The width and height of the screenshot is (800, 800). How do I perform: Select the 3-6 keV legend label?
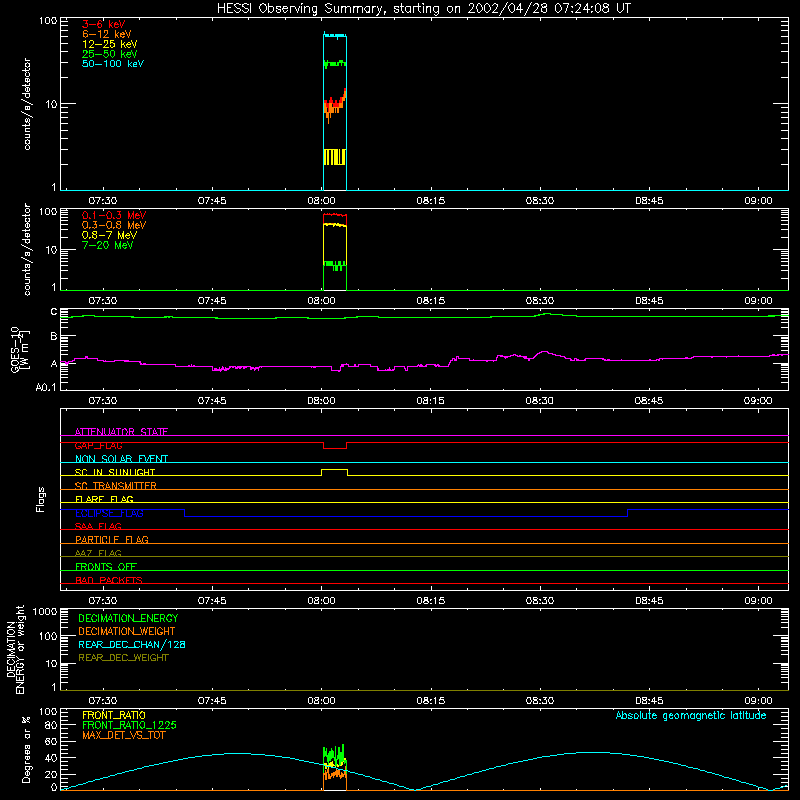103,24
